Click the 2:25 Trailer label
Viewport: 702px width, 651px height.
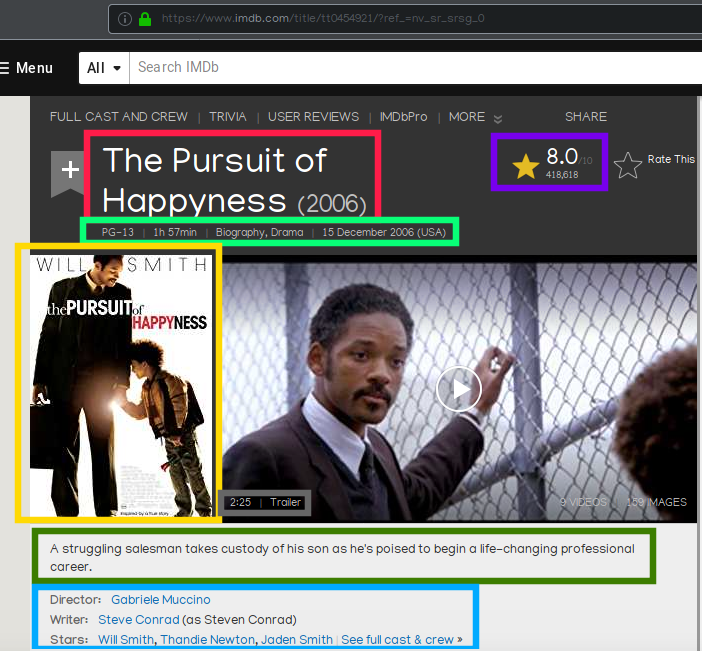coord(265,502)
